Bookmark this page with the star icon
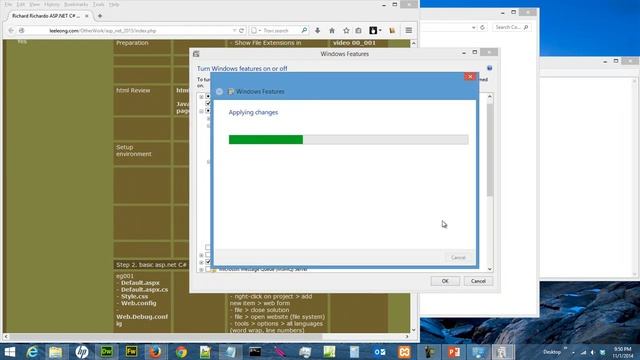Viewport: 640px width, 360px height. [346, 31]
